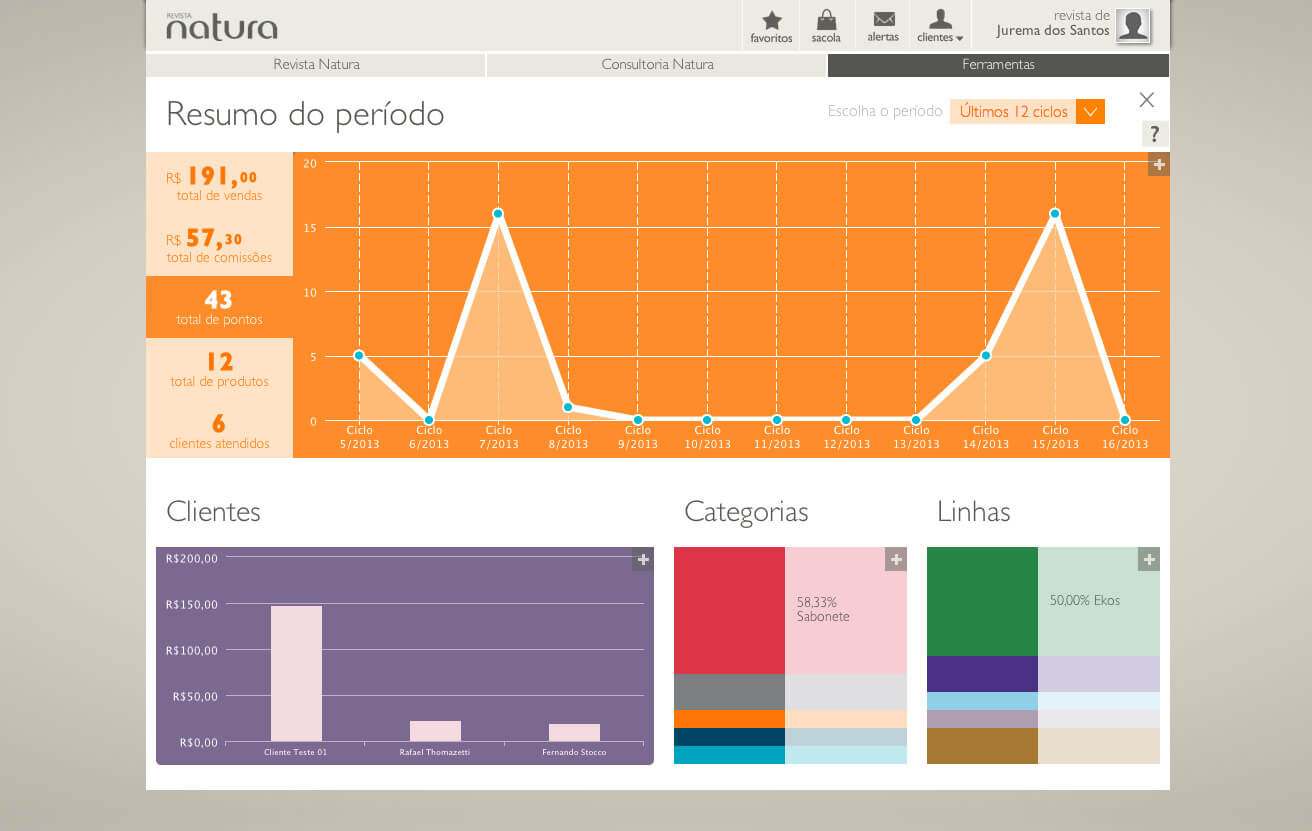The image size is (1312, 831).
Task: Expand the Linhas treemap with plus icon
Action: point(1149,560)
